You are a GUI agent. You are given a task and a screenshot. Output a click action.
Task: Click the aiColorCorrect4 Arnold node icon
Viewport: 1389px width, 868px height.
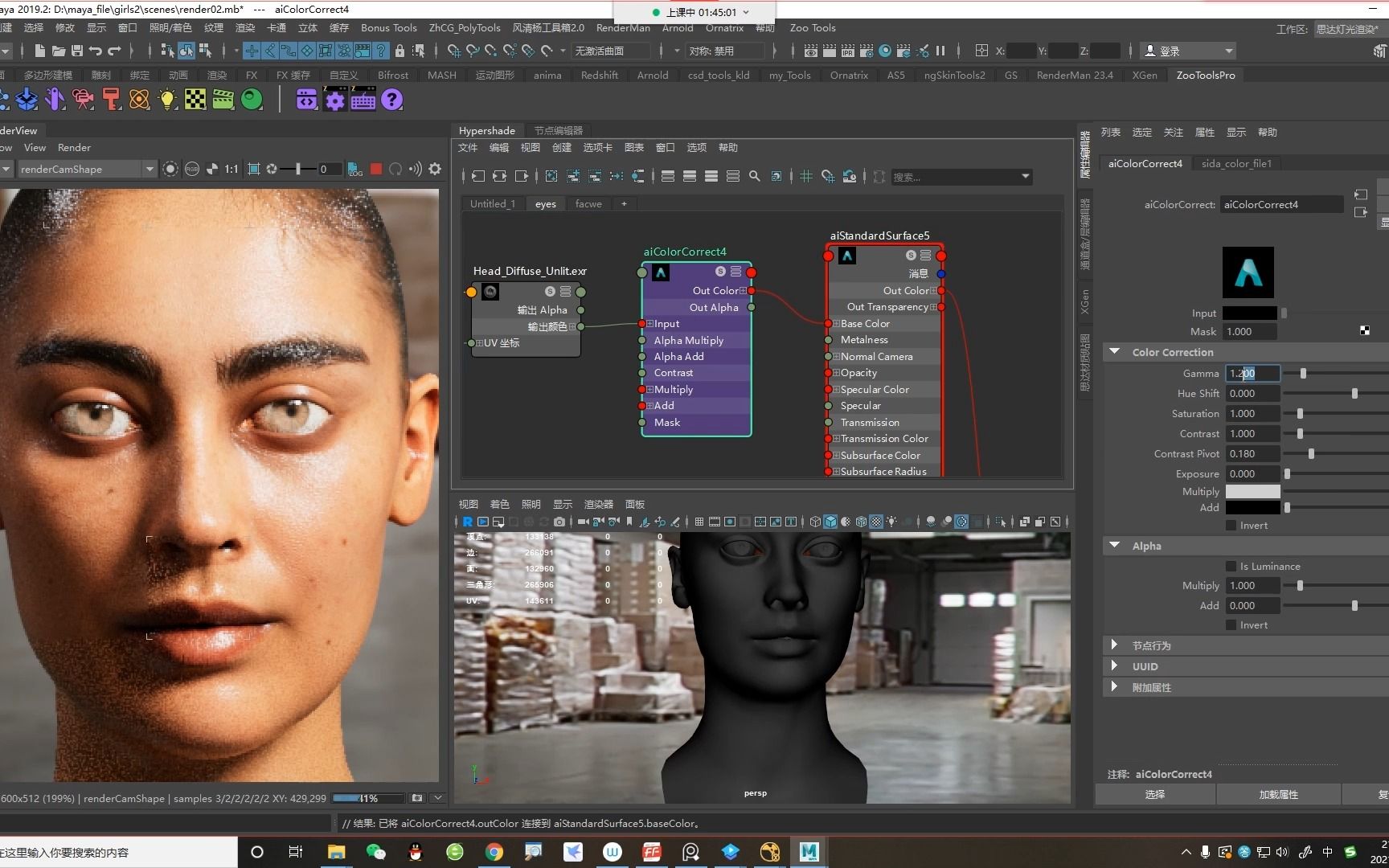click(x=660, y=272)
